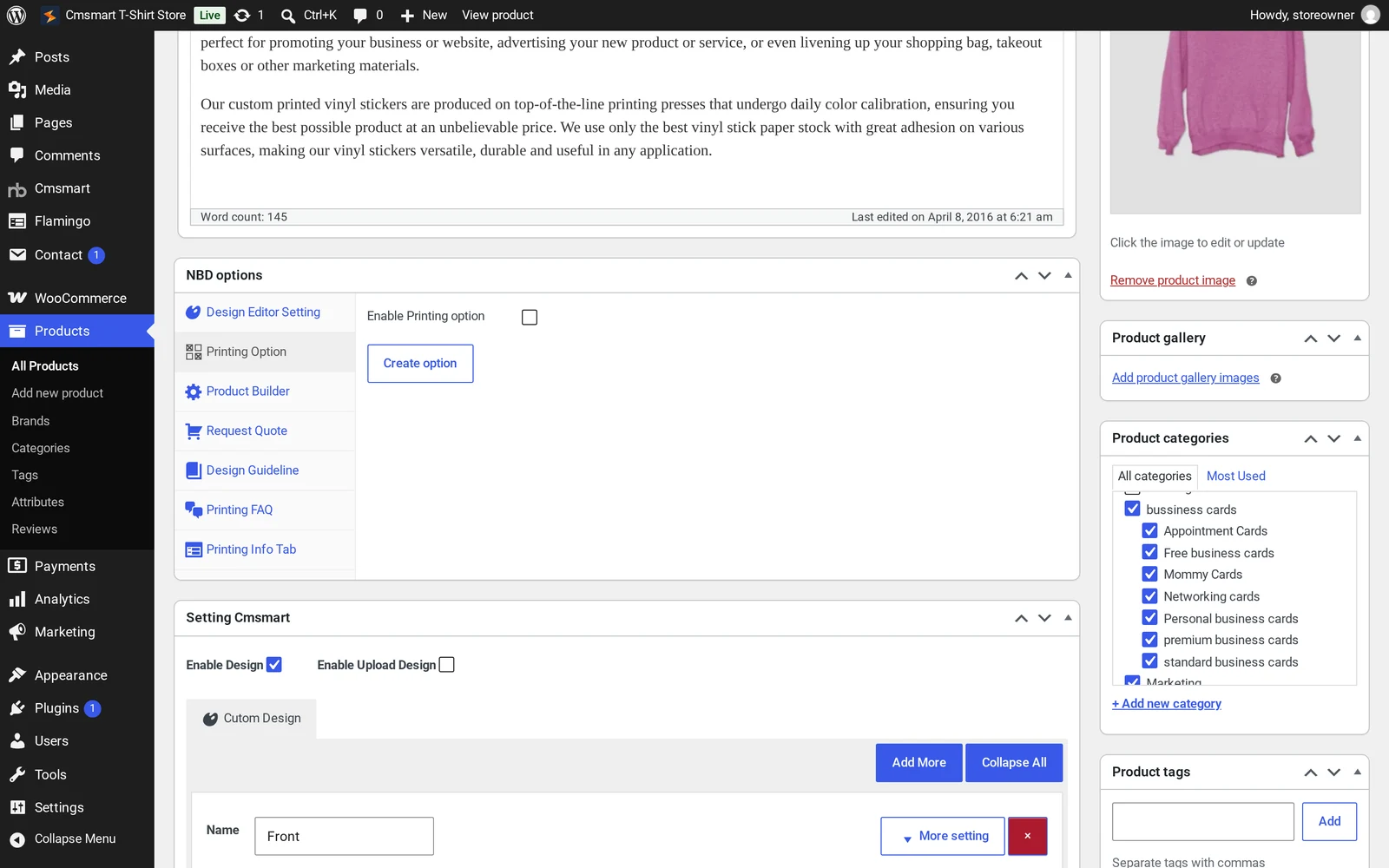Expand the More setting dropdown
The height and width of the screenshot is (868, 1389).
(943, 836)
